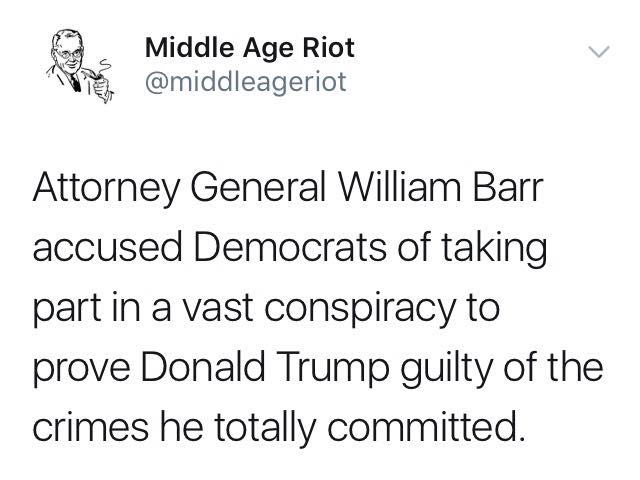Image resolution: width=640 pixels, height=480 pixels.
Task: Click the name 'Donald Trump' in the tweet
Action: 264,368
